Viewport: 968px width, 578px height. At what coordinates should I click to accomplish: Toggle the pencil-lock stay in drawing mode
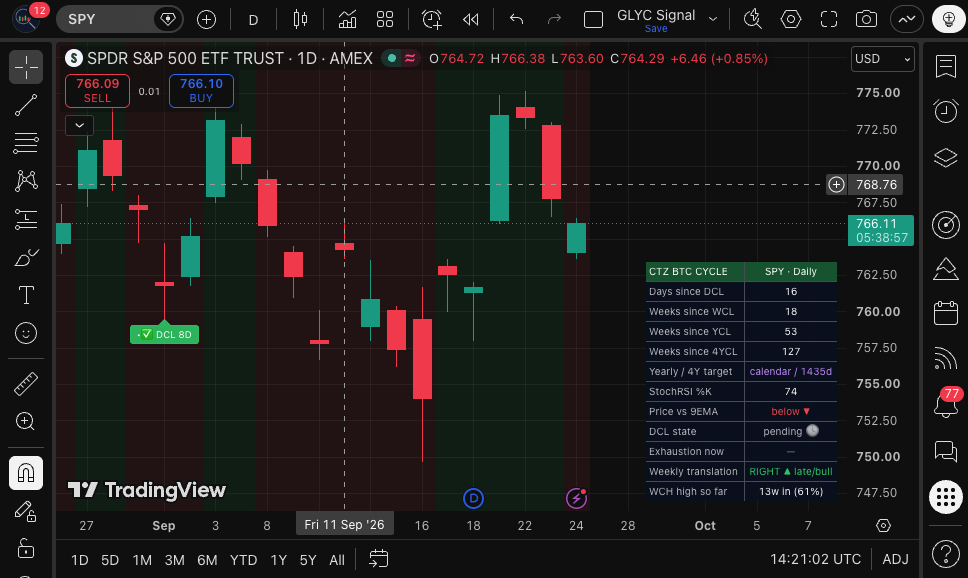coord(26,511)
